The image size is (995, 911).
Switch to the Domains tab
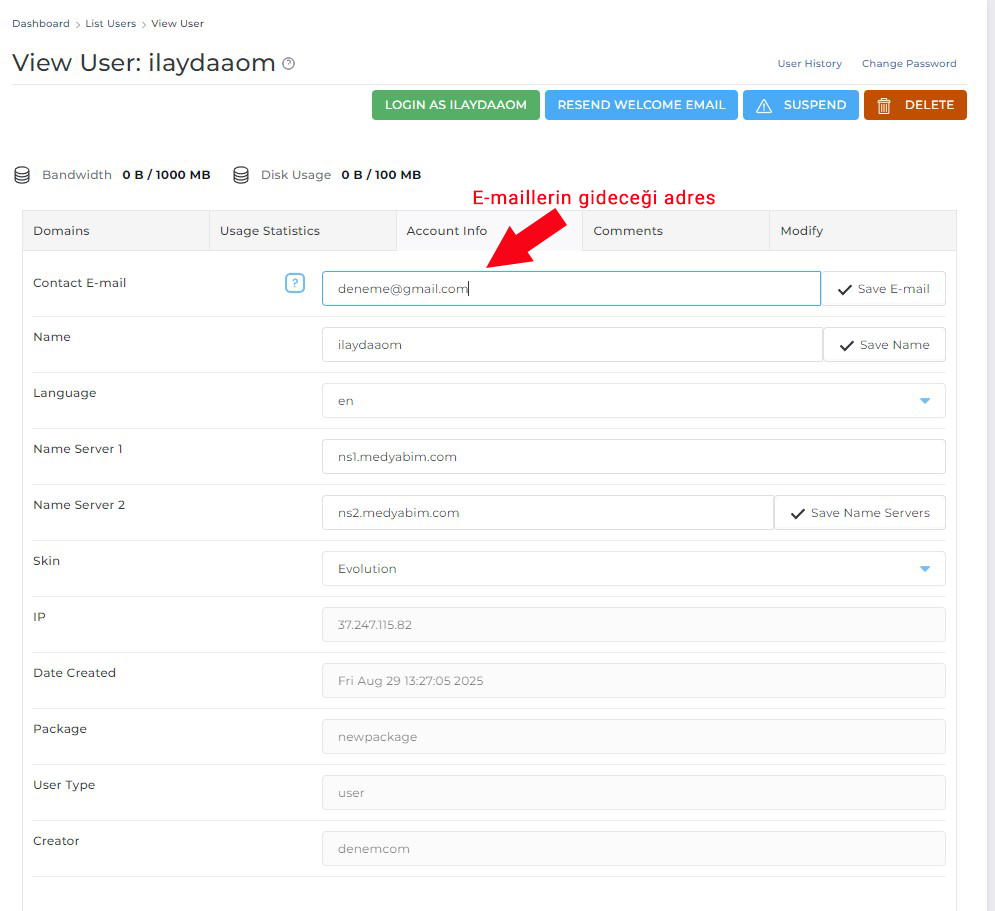[x=115, y=231]
